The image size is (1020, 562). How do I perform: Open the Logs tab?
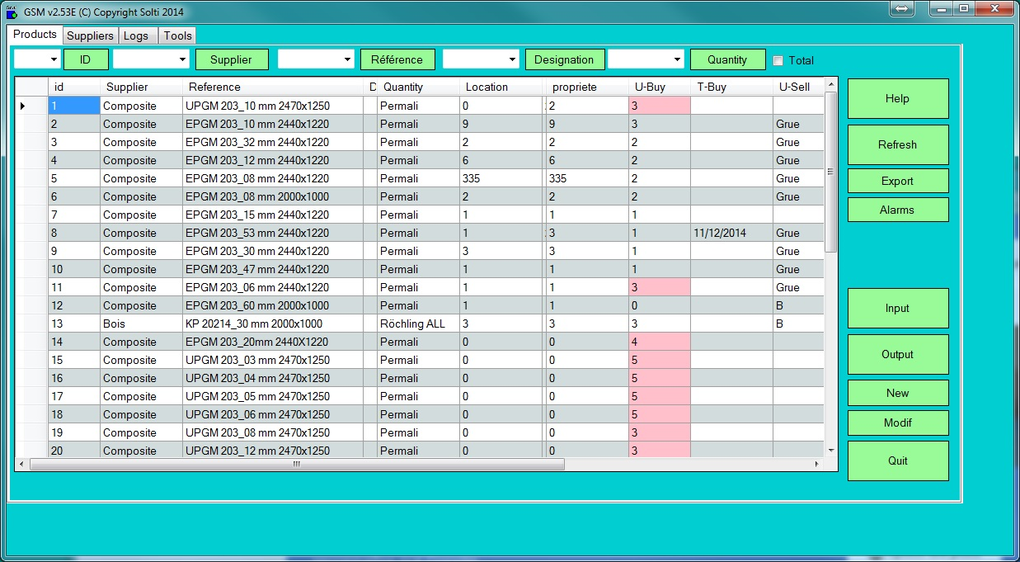coord(136,36)
